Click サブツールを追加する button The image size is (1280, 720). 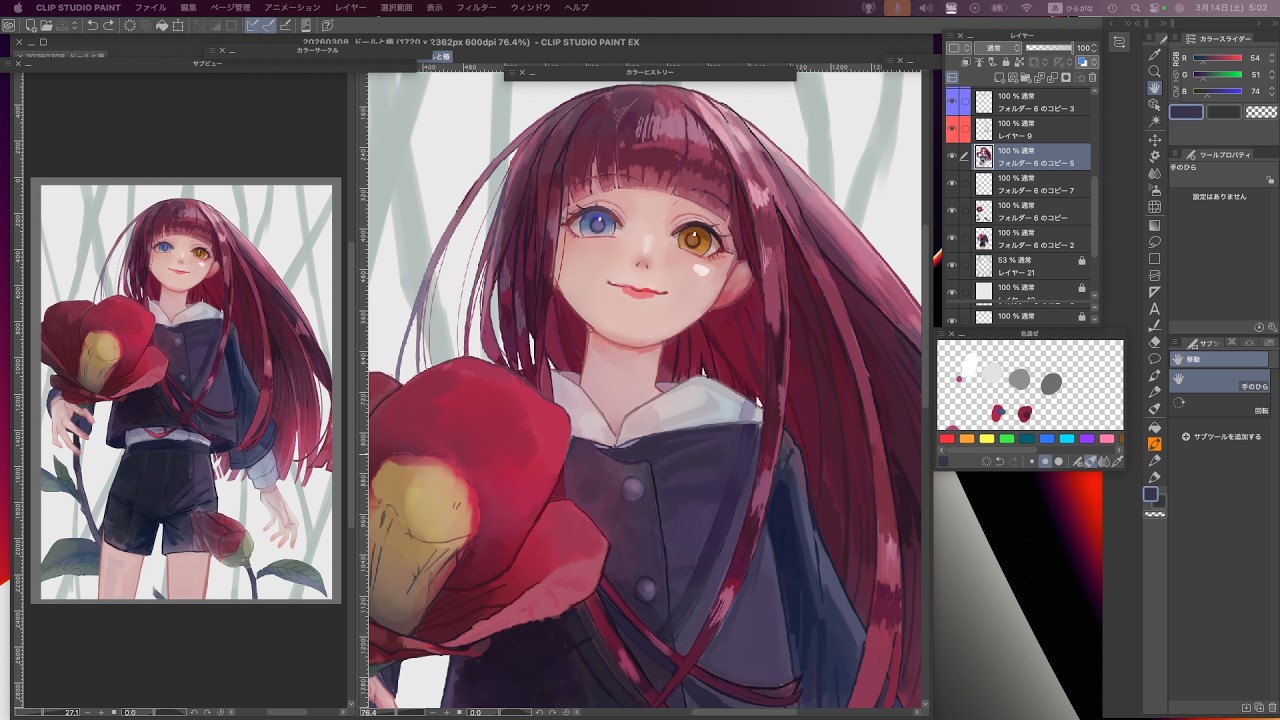click(x=1221, y=437)
